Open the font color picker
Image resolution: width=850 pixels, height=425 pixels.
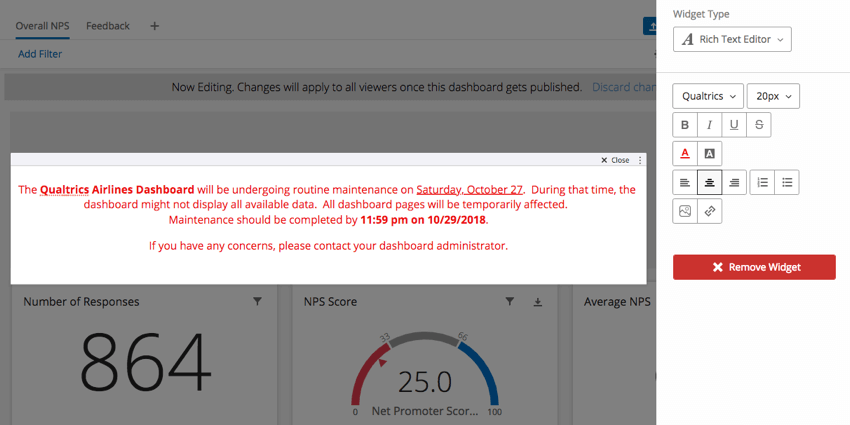(x=685, y=153)
